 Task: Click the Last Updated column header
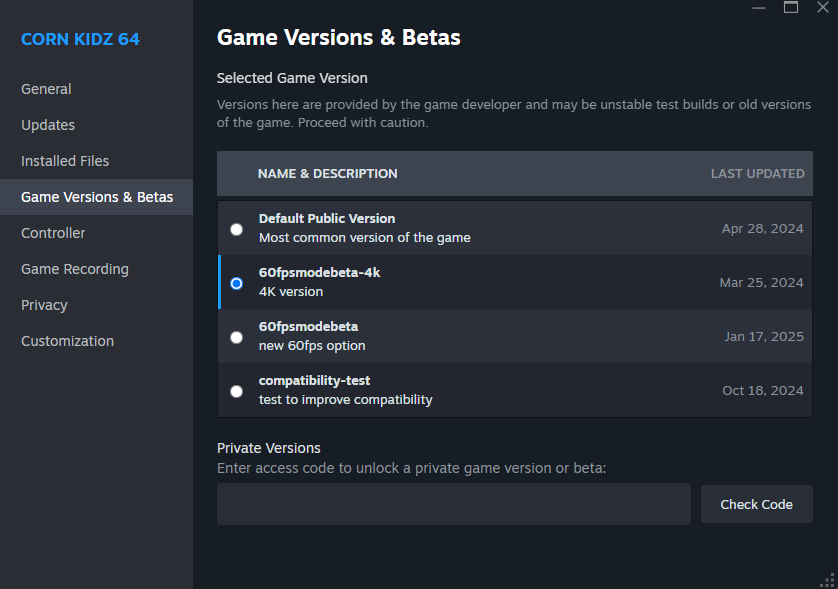point(757,174)
